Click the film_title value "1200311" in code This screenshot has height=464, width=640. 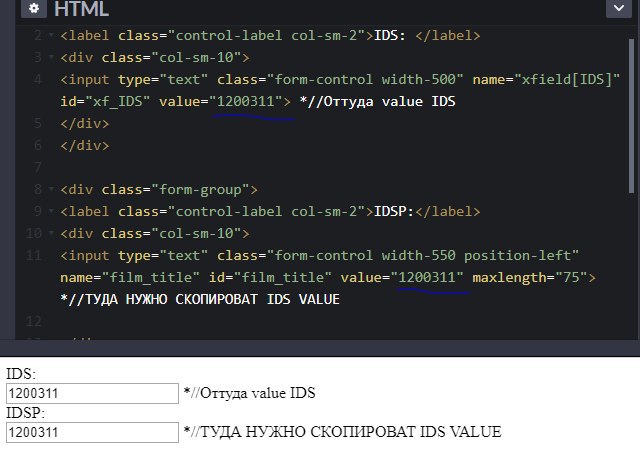tap(427, 278)
